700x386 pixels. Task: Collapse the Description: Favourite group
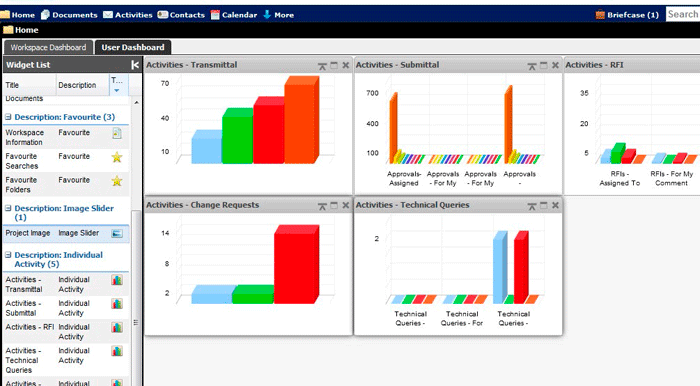click(8, 117)
